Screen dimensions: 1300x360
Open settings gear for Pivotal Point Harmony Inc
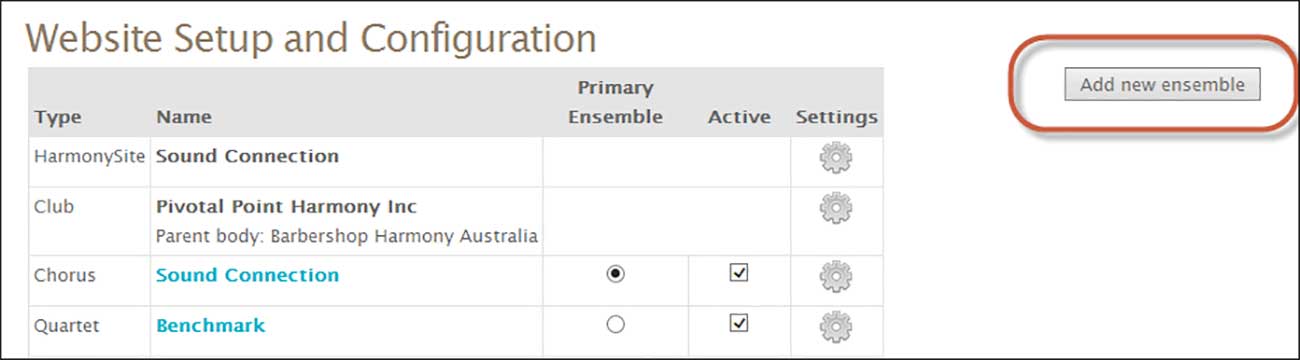pyautogui.click(x=836, y=208)
